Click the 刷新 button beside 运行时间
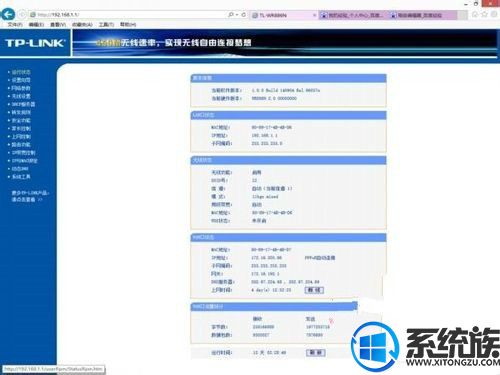The image size is (500, 375). pos(316,352)
